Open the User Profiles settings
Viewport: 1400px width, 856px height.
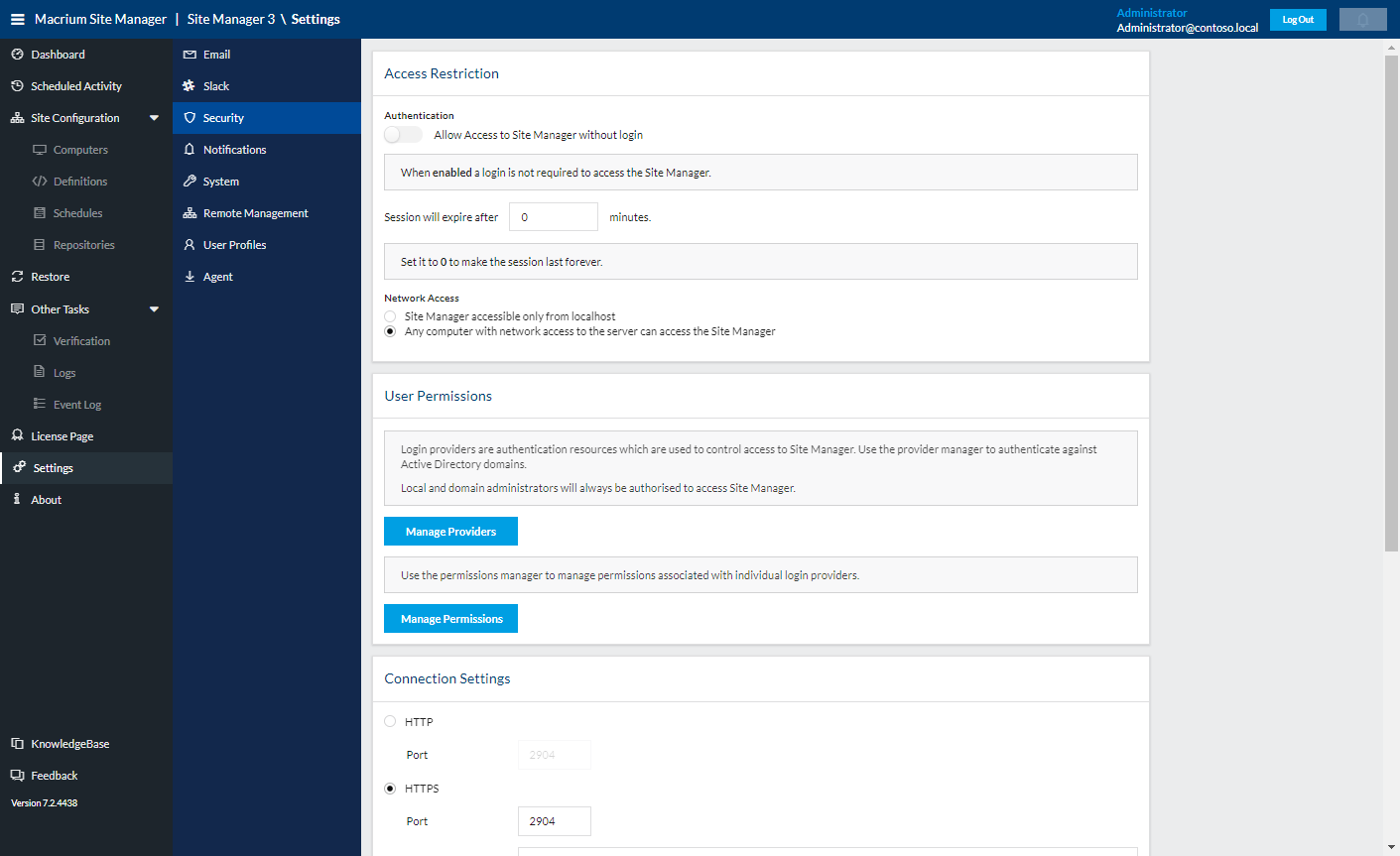(234, 244)
